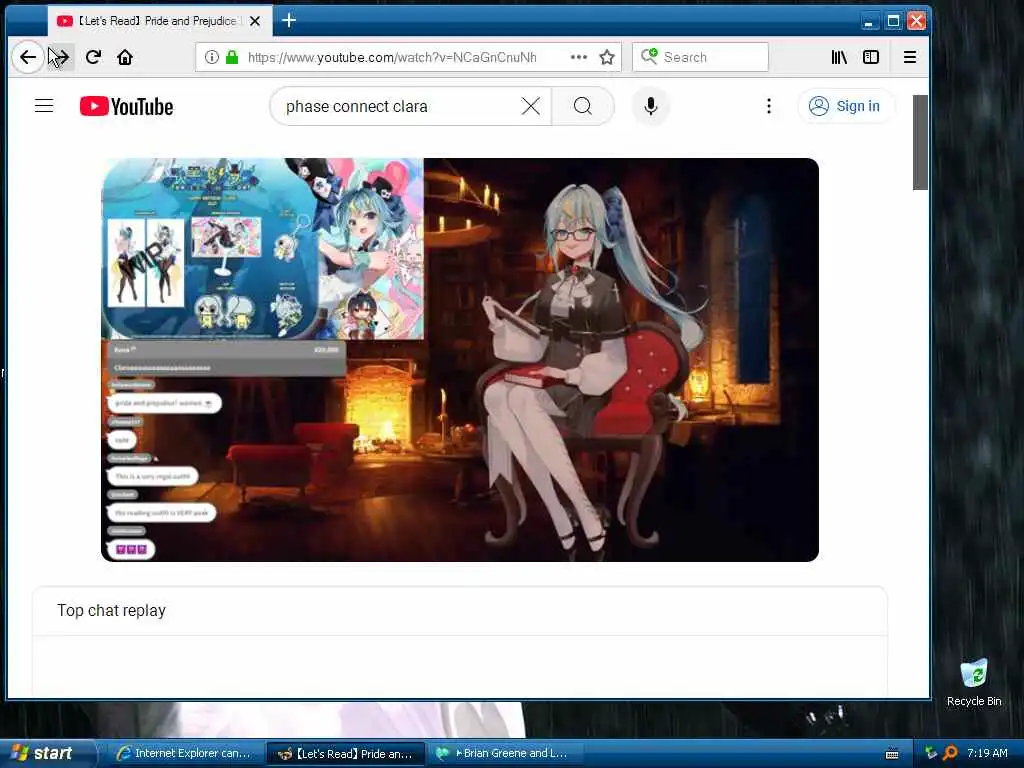
Task: Select the Let's Read Pride and Prejudice tab
Action: click(160, 21)
